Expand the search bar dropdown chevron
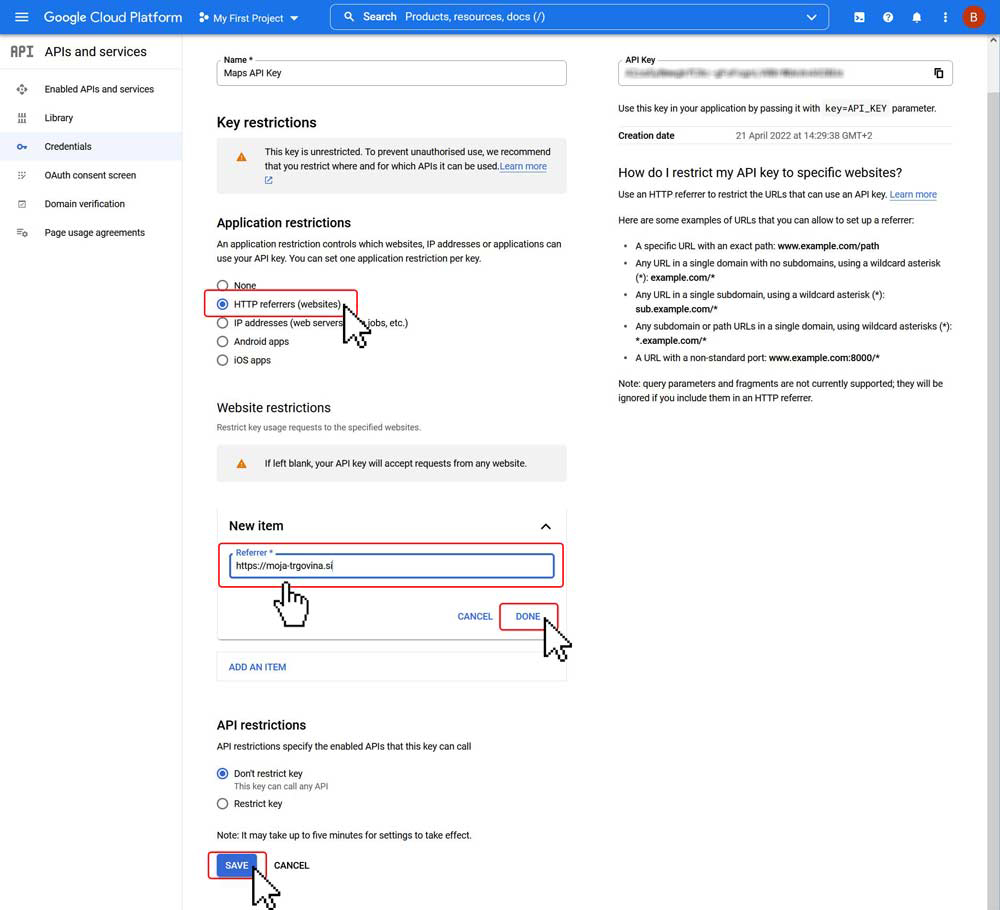This screenshot has width=1000, height=910. (811, 17)
